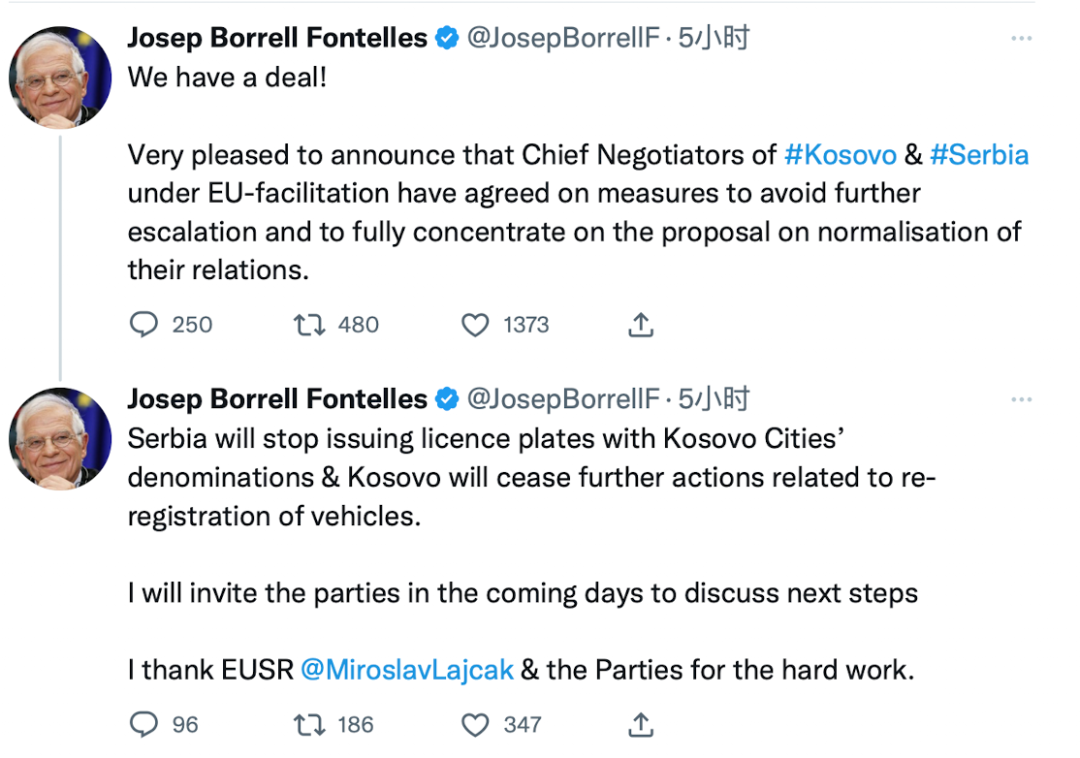This screenshot has height=758, width=1080.
Task: Share the second tweet via upload icon
Action: click(641, 724)
